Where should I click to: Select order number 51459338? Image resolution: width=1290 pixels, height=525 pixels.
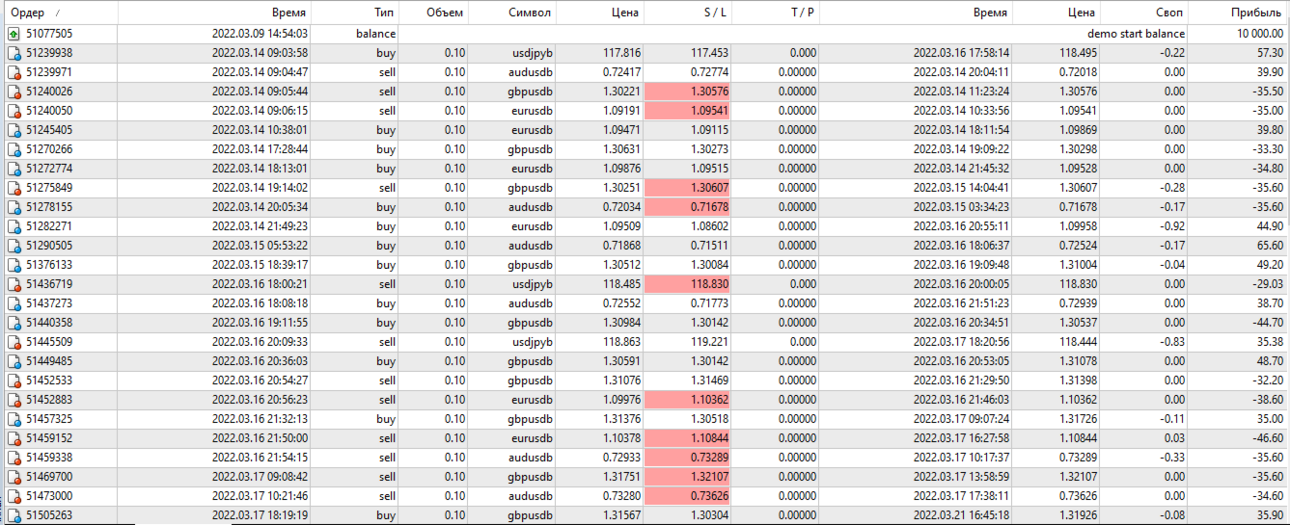point(49,457)
